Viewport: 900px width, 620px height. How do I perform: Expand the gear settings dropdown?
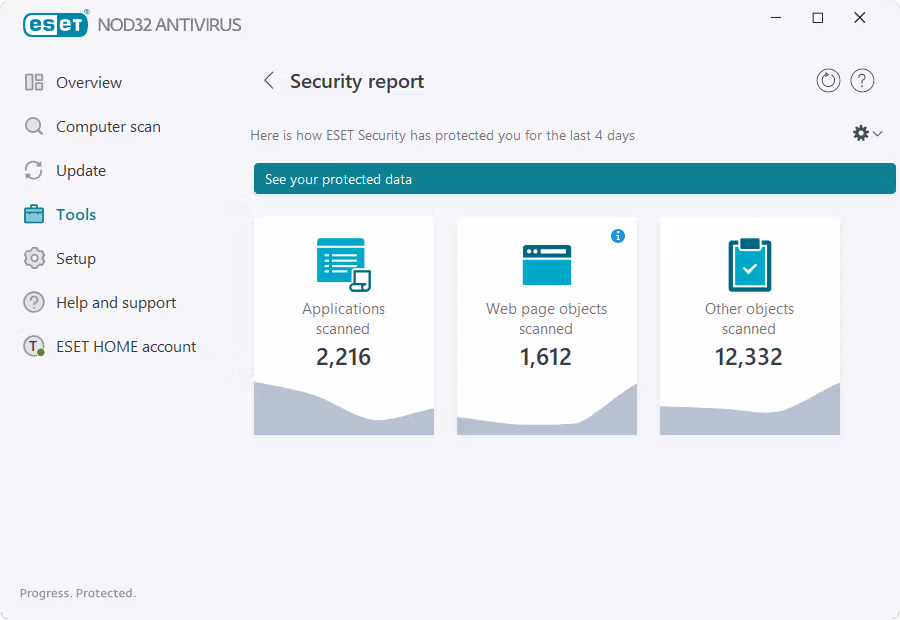point(867,133)
